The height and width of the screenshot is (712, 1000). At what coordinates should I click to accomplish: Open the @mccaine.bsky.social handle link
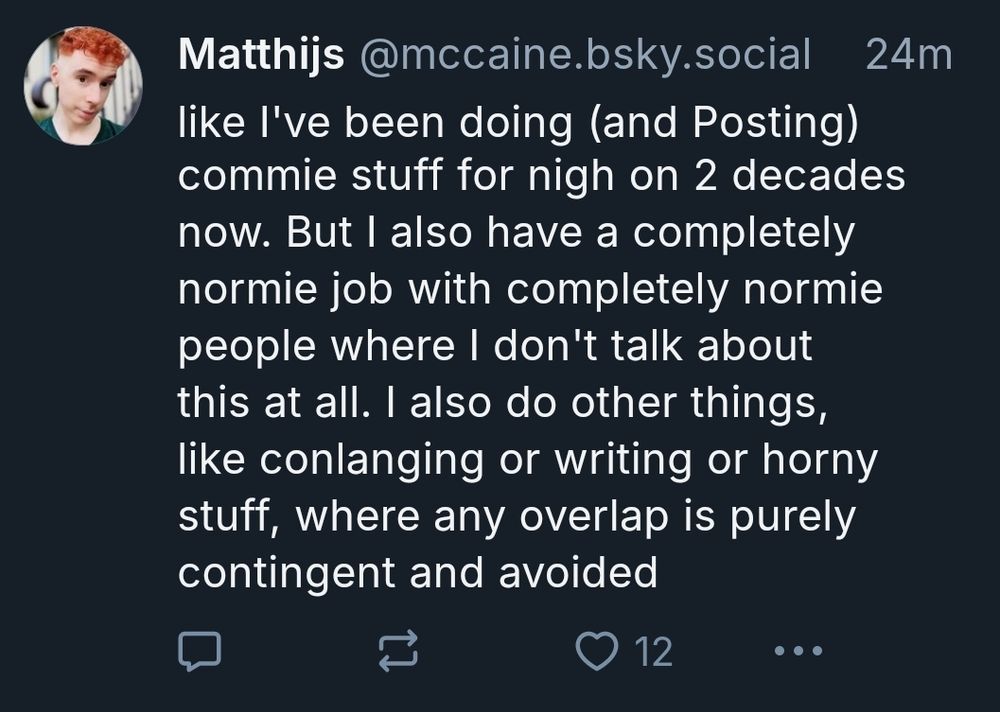pos(577,56)
